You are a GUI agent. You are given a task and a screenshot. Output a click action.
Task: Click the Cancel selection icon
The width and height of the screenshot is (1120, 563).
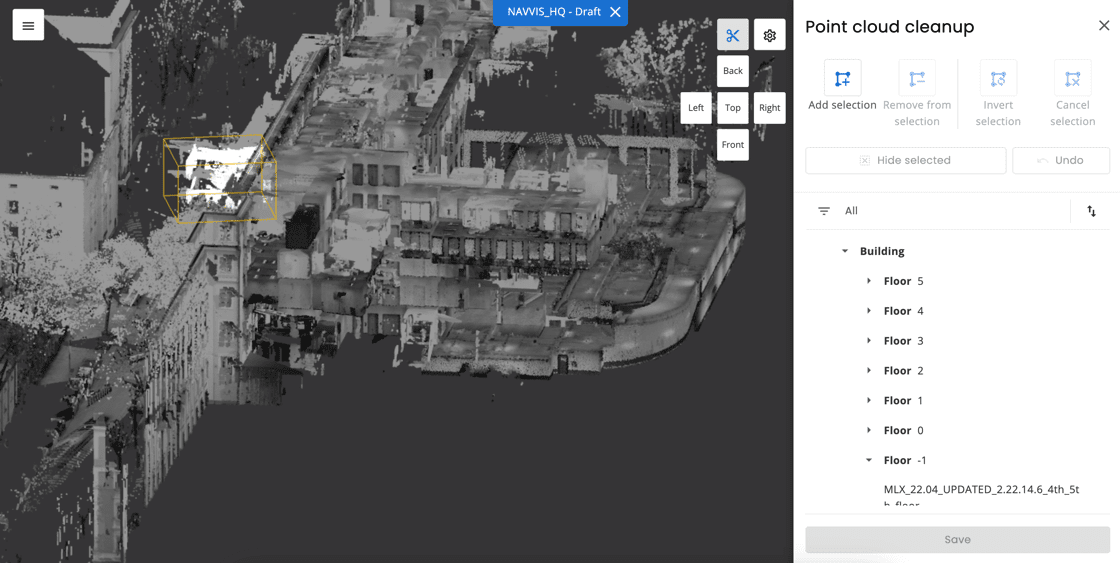(1072, 78)
